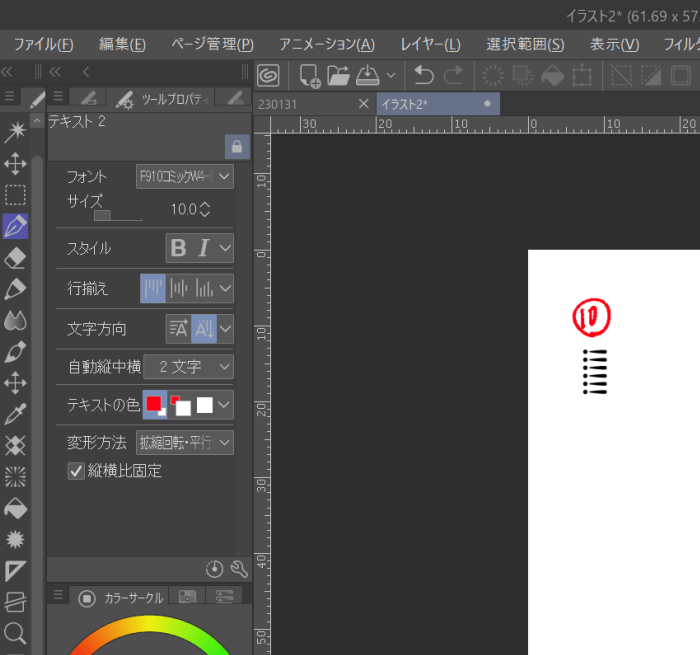The width and height of the screenshot is (700, 655).
Task: Click the サイズ slider track
Action: pos(118,216)
